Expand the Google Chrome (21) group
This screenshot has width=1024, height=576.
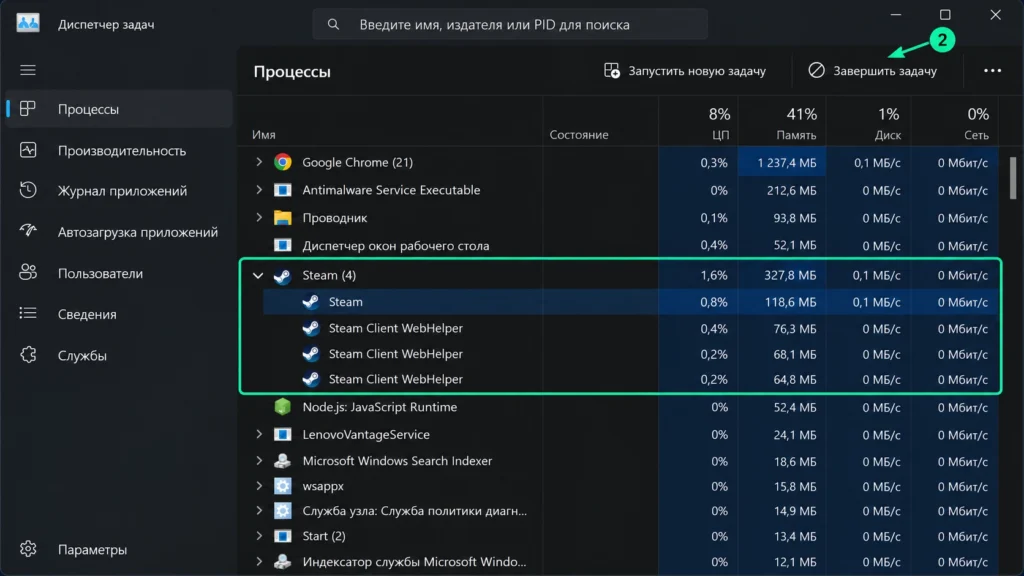tap(259, 162)
